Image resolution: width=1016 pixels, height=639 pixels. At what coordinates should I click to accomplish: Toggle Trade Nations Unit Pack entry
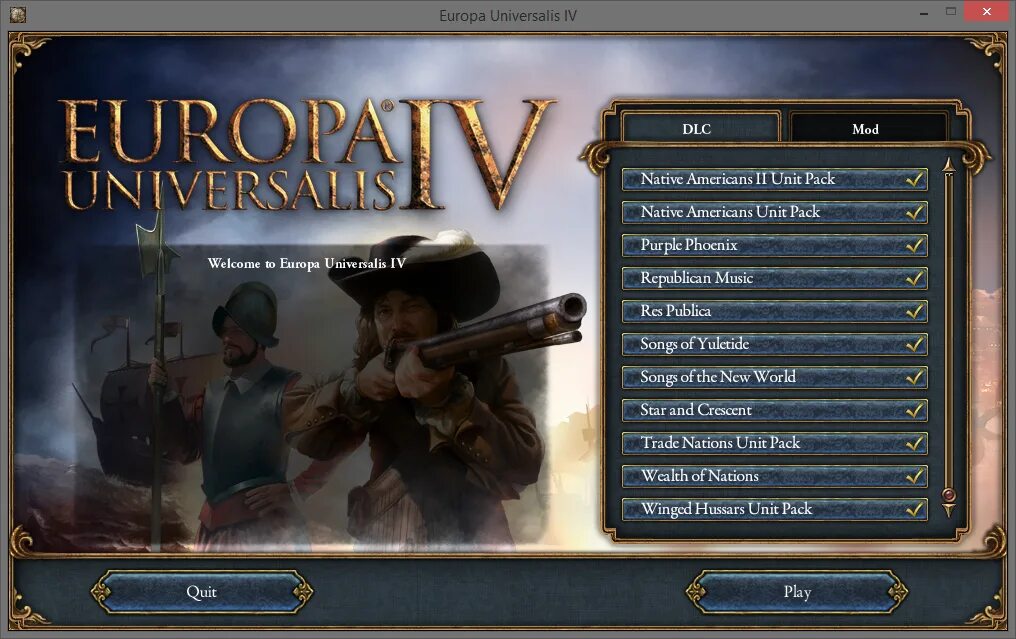pyautogui.click(x=774, y=443)
